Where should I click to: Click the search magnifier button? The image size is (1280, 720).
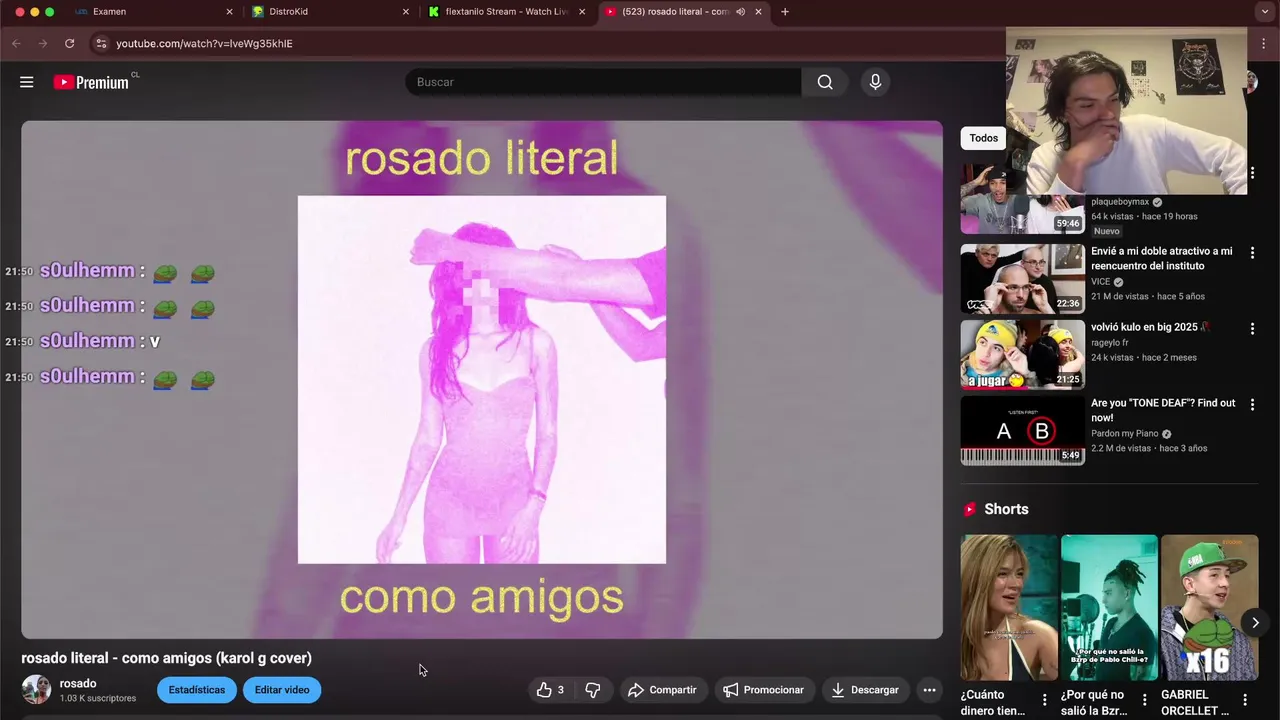825,82
